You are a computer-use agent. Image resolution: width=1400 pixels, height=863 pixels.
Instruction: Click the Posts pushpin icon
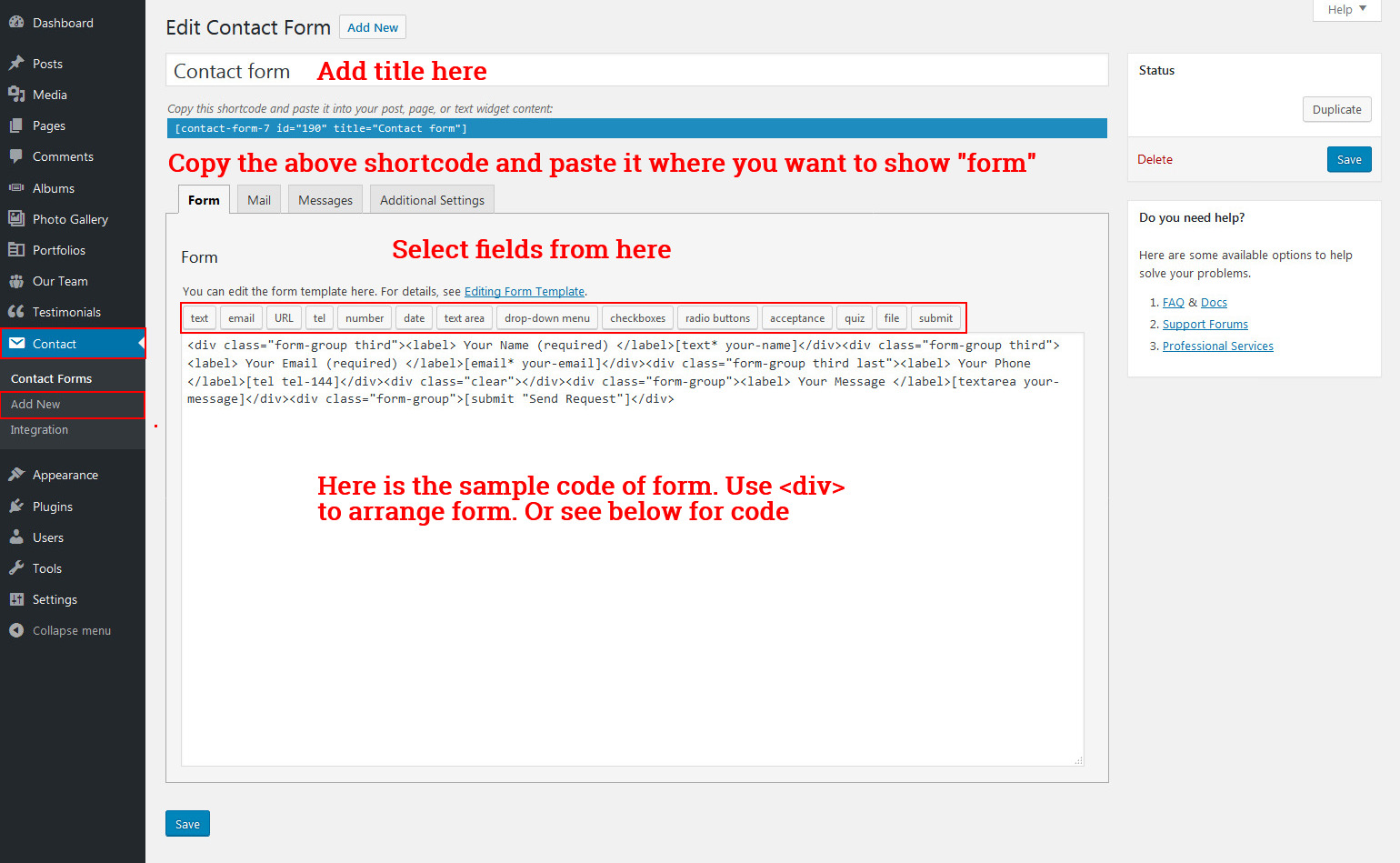[16, 64]
